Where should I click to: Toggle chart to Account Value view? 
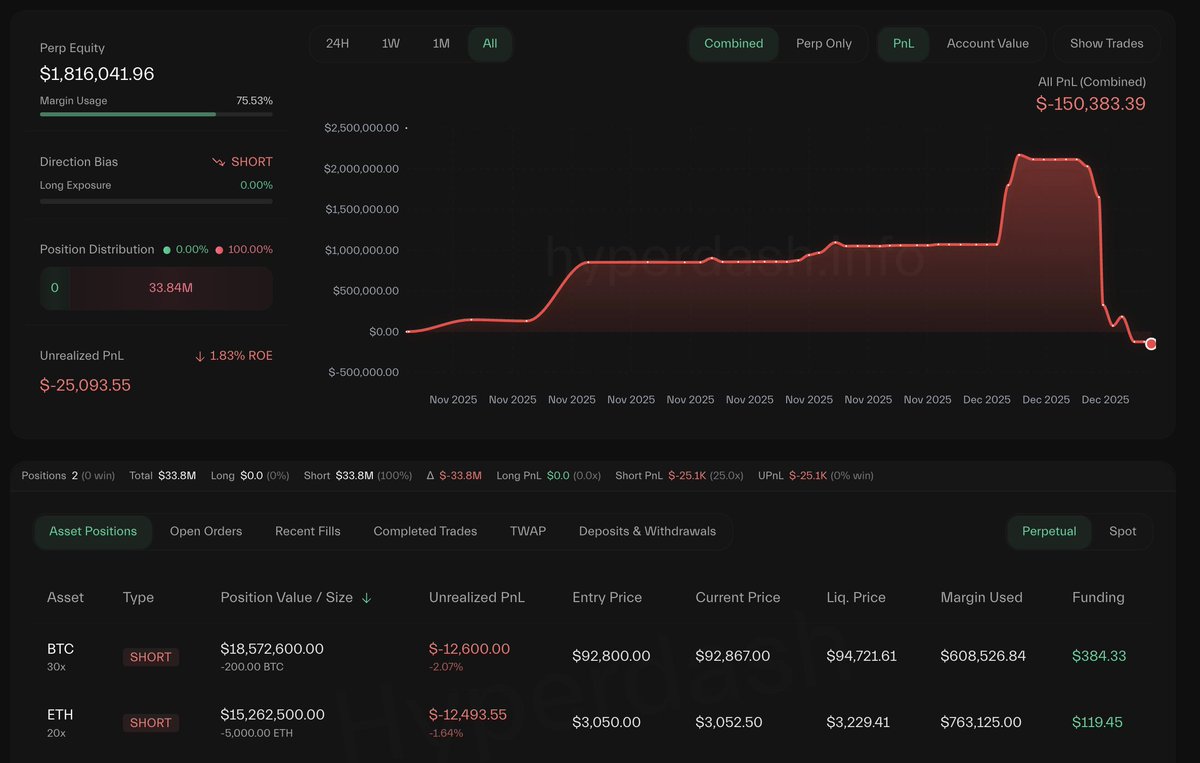(987, 44)
